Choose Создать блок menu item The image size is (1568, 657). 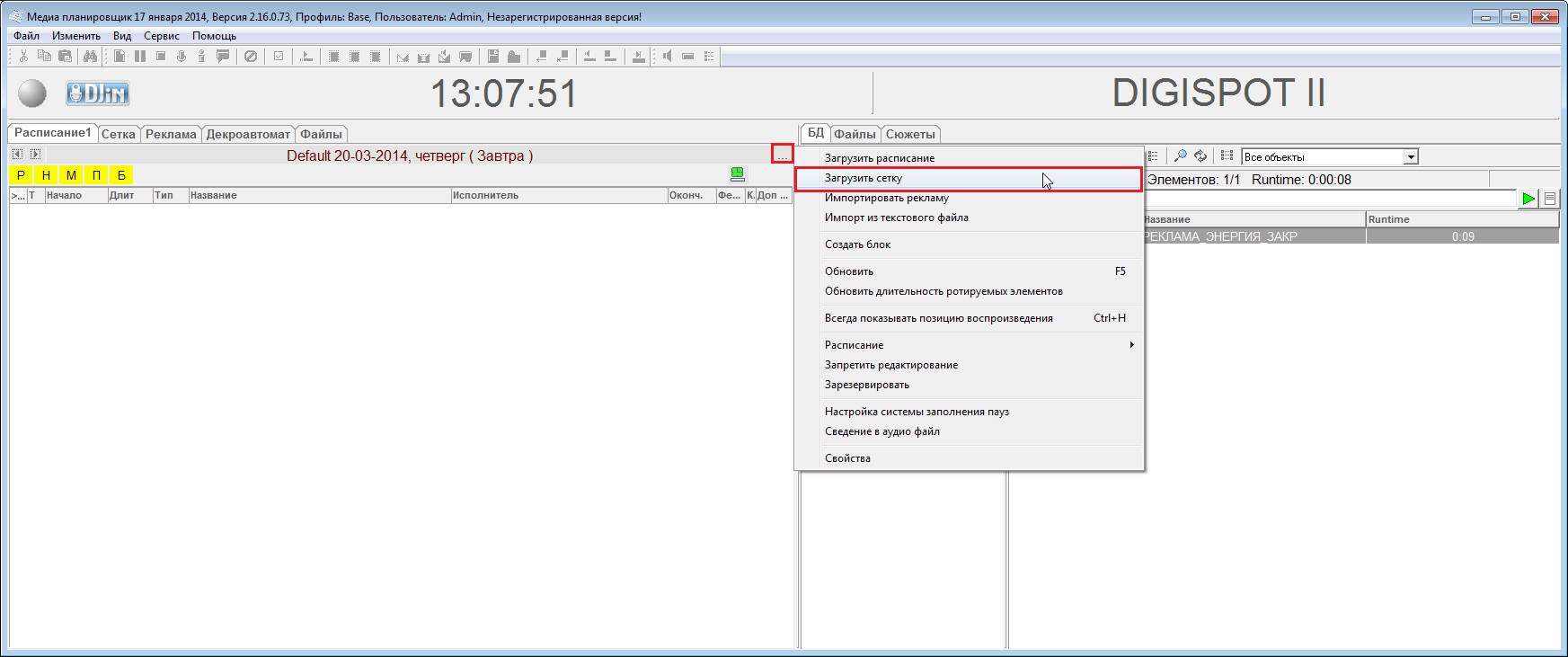tap(970, 244)
